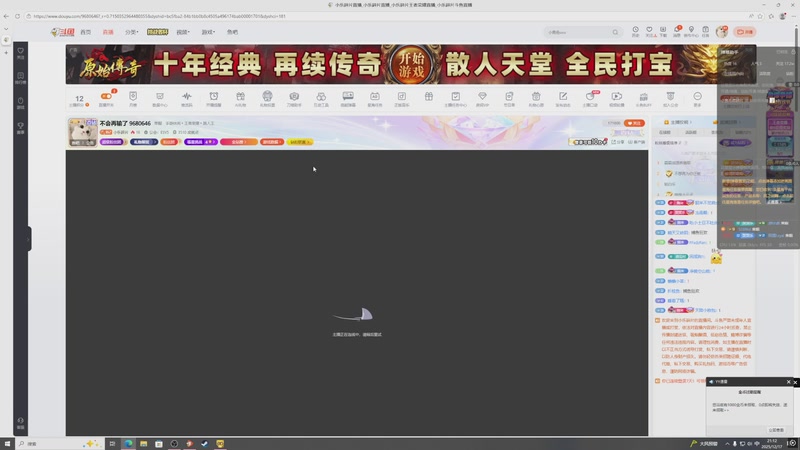Open the Windows Start menu
Viewport: 800px width, 450px height.
(7, 444)
